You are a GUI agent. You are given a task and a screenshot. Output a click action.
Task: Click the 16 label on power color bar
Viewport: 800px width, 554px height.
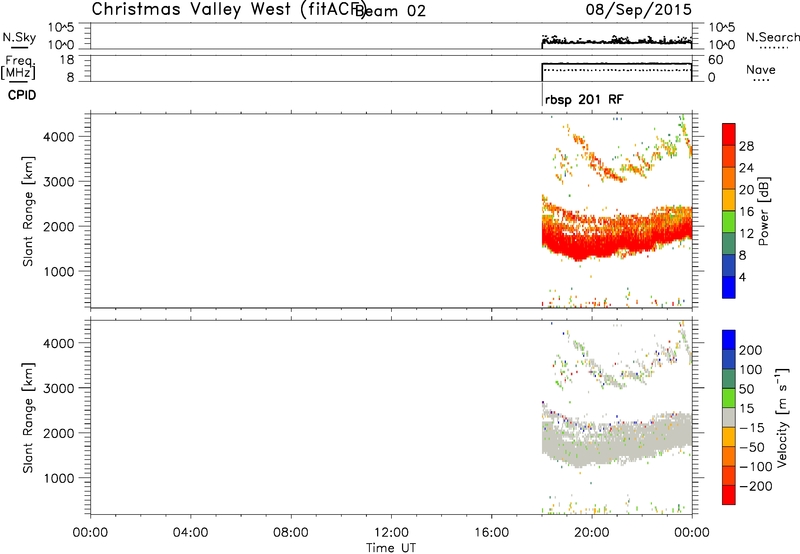[x=746, y=212]
